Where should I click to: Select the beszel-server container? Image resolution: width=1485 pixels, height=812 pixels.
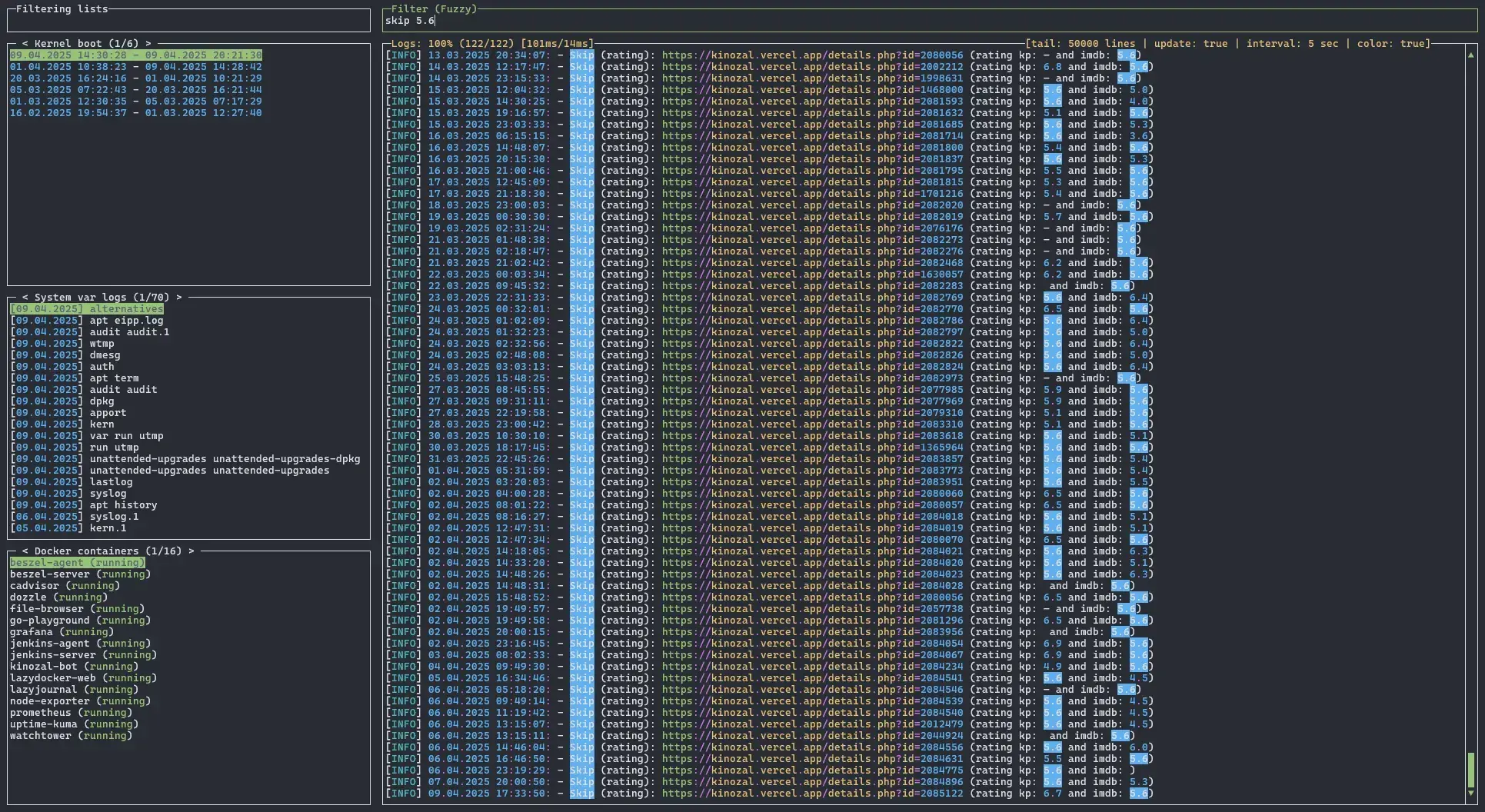point(81,574)
